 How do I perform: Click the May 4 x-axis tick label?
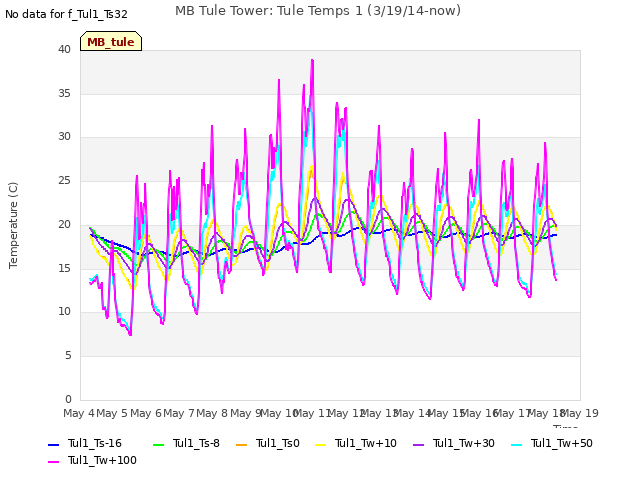[79, 413]
